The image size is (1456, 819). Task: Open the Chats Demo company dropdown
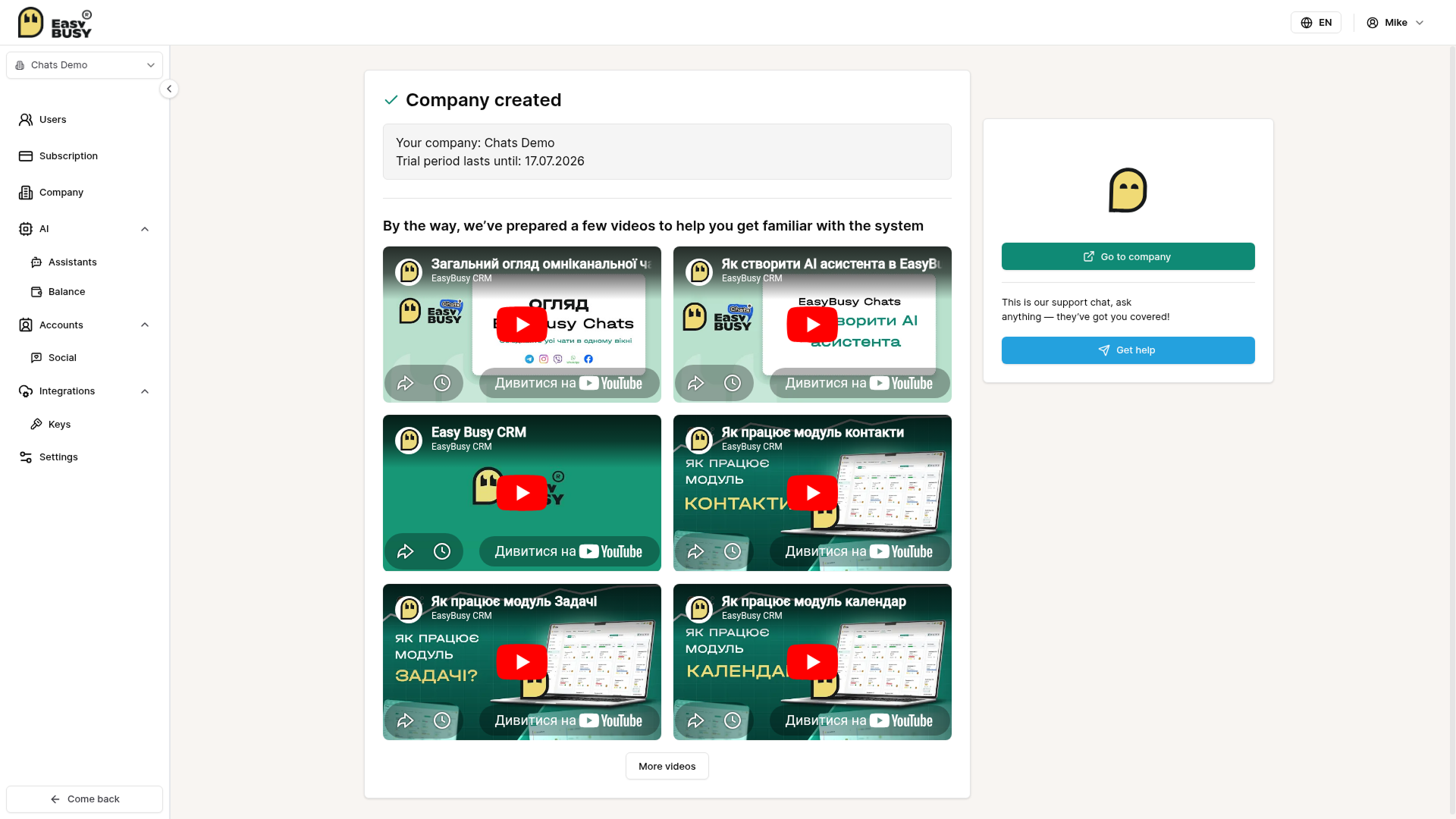click(x=84, y=65)
